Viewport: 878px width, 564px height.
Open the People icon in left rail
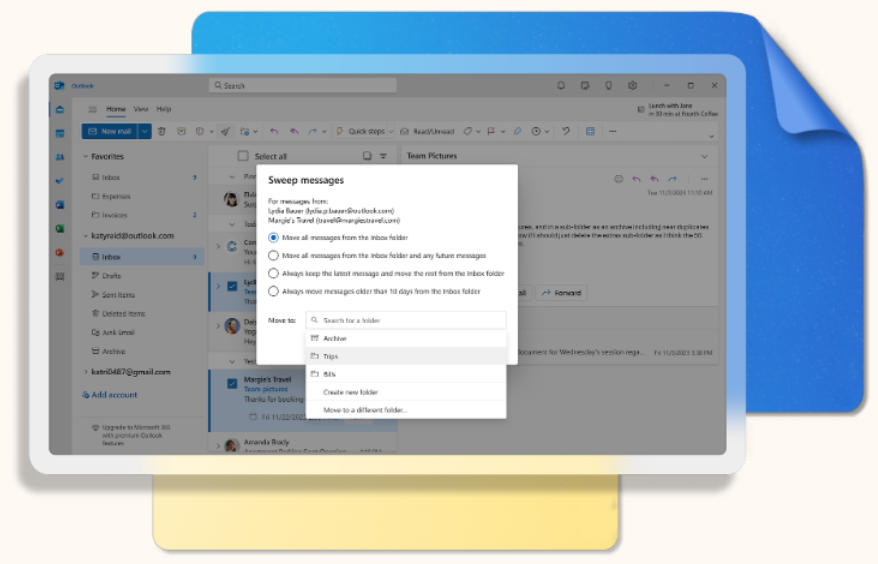pyautogui.click(x=60, y=156)
